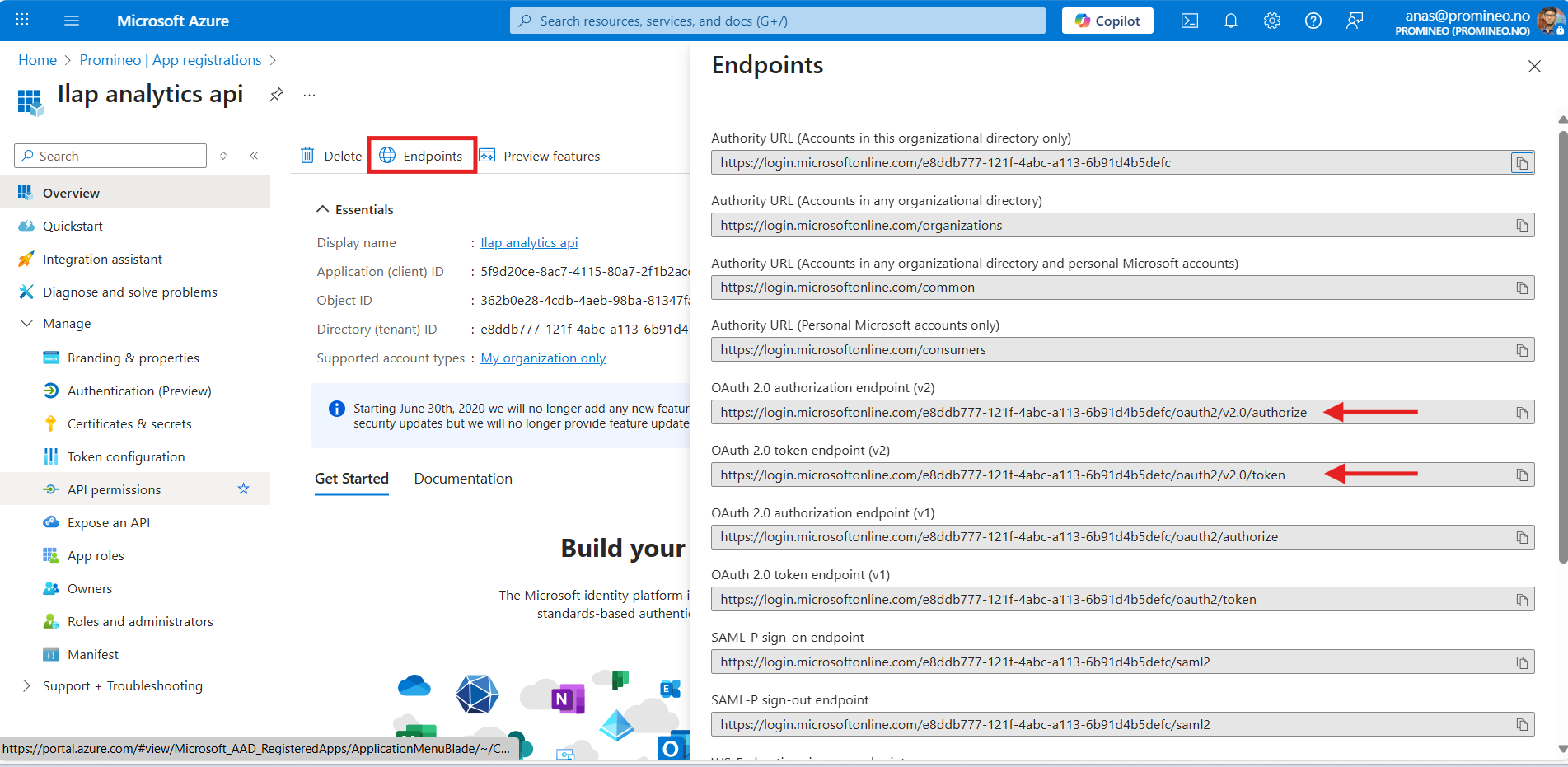This screenshot has height=767, width=1568.
Task: Copy the SAML-P sign-on endpoint
Action: click(1522, 662)
